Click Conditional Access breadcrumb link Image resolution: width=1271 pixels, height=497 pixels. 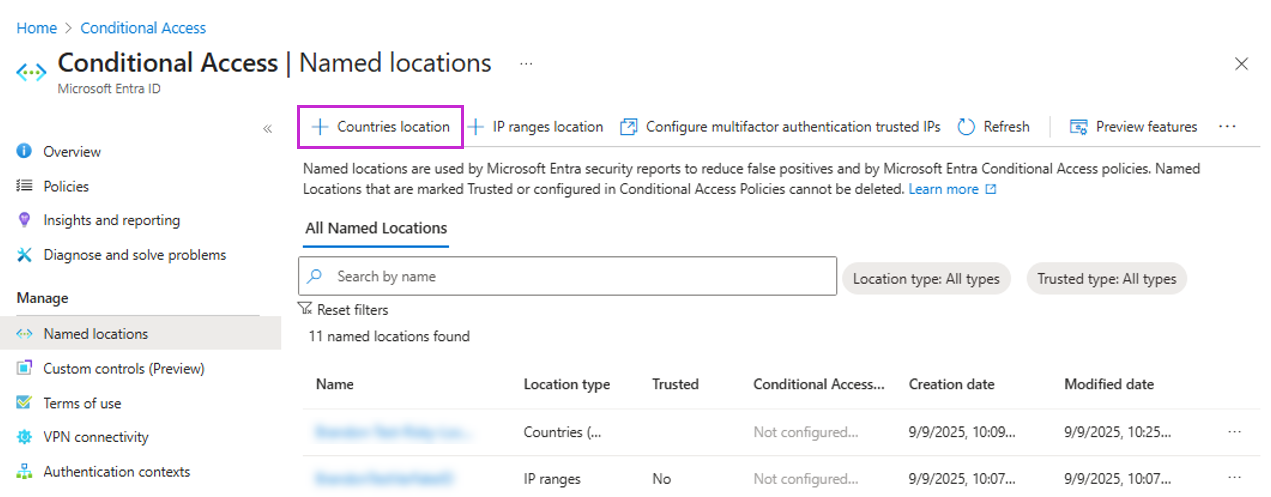pos(143,28)
